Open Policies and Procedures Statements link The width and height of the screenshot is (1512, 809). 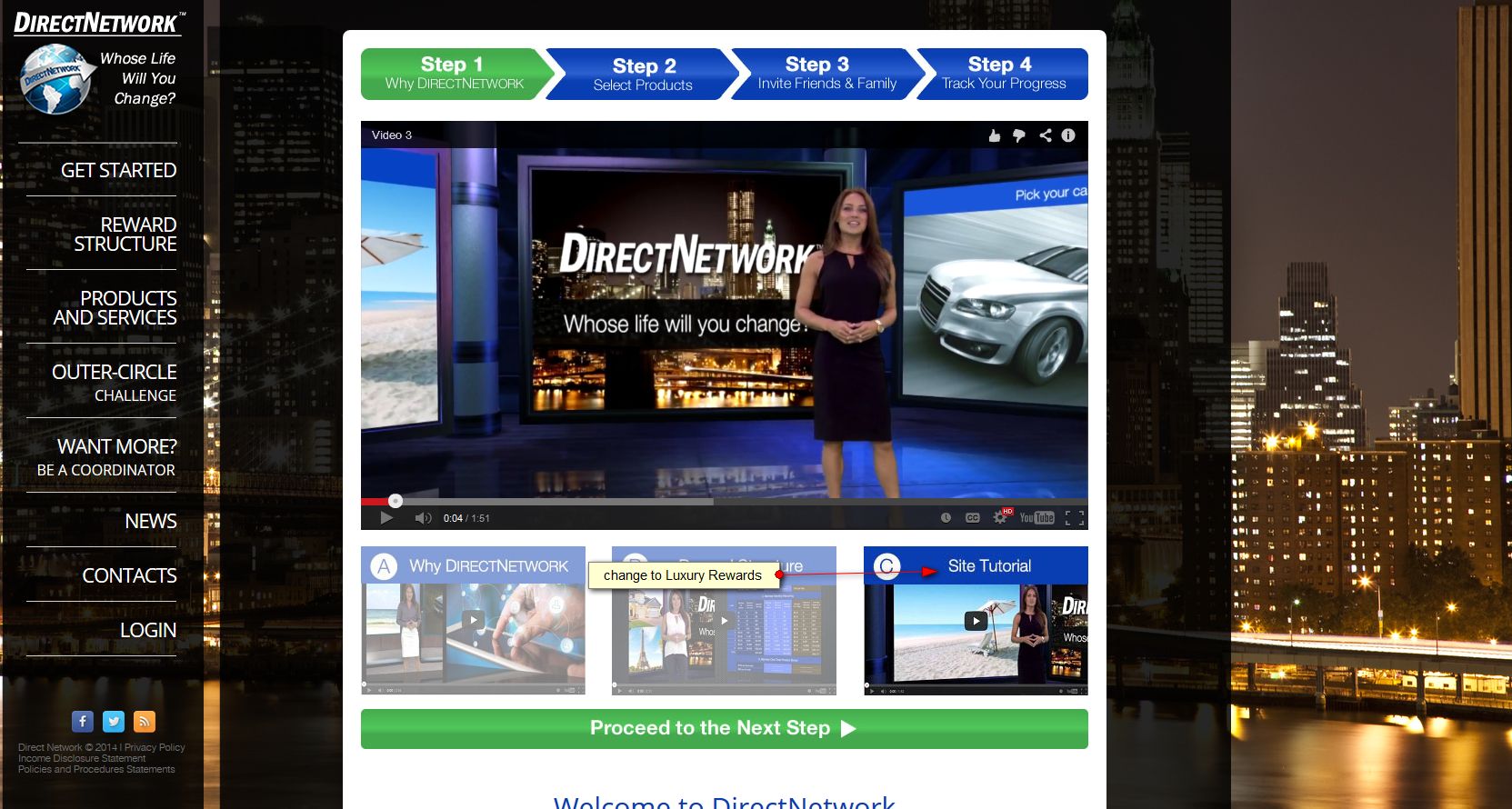(x=96, y=769)
